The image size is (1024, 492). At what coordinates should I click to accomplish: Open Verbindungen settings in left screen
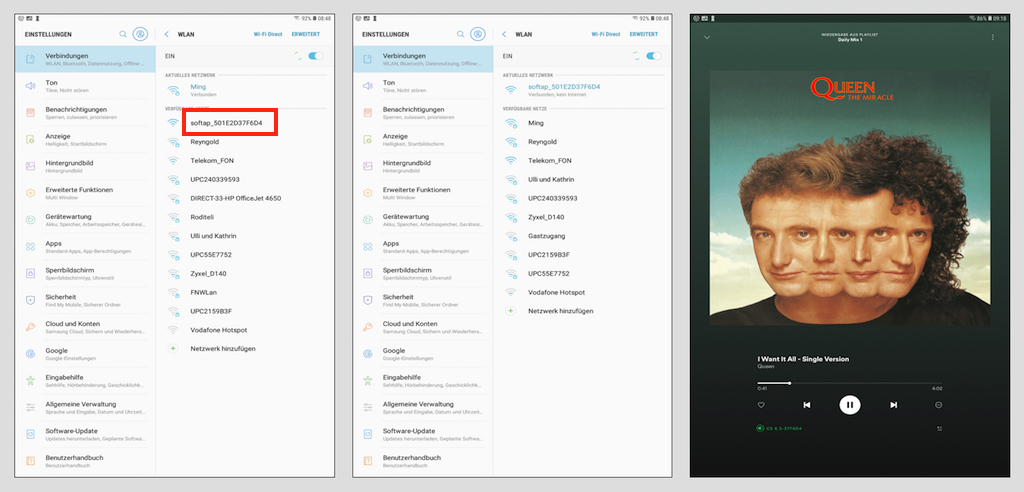(86, 59)
